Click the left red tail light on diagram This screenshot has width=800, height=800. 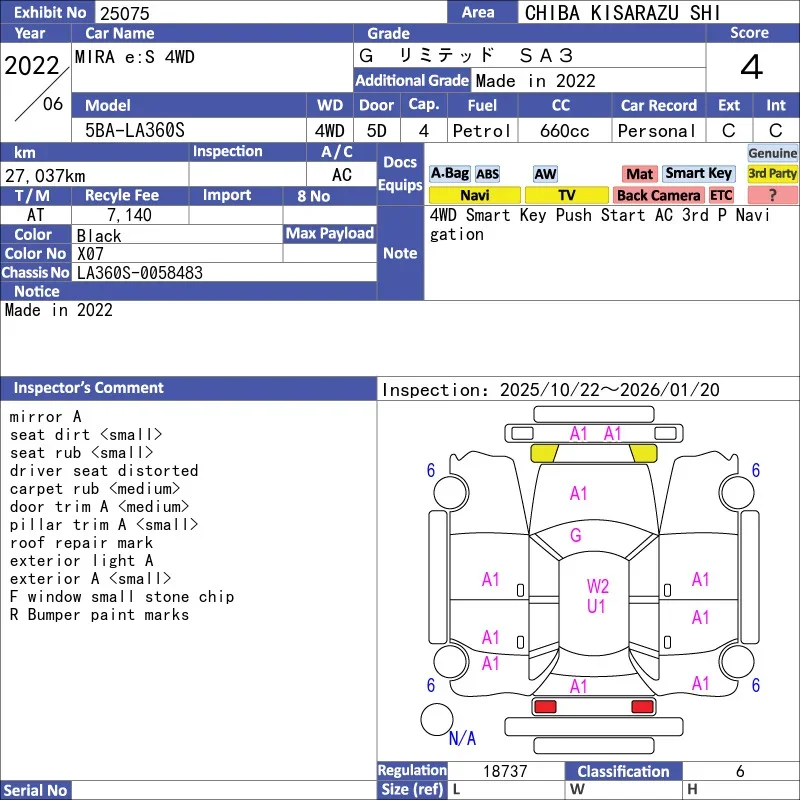[545, 707]
